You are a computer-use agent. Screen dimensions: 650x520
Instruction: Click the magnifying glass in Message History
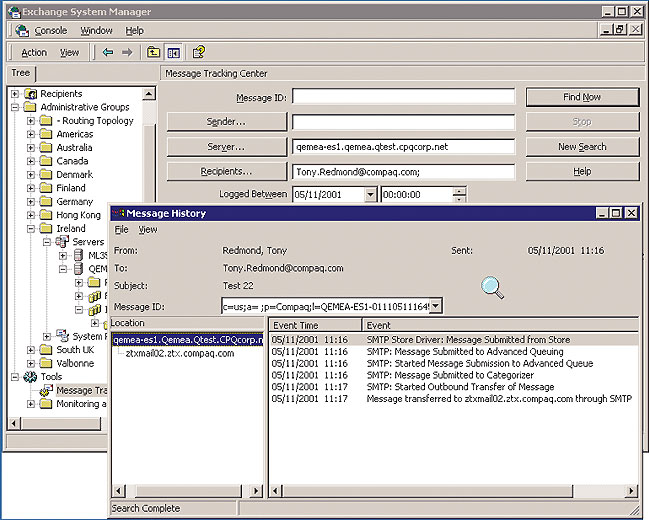pos(493,288)
